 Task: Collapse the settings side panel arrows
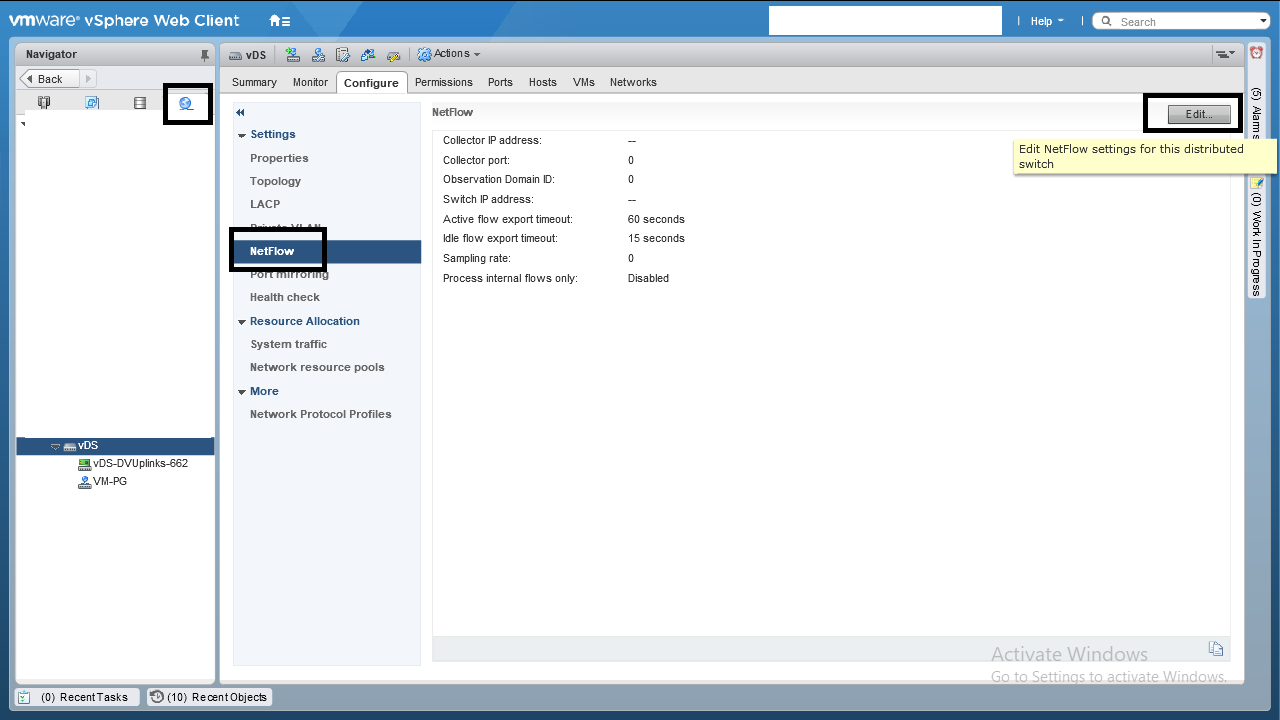click(240, 113)
